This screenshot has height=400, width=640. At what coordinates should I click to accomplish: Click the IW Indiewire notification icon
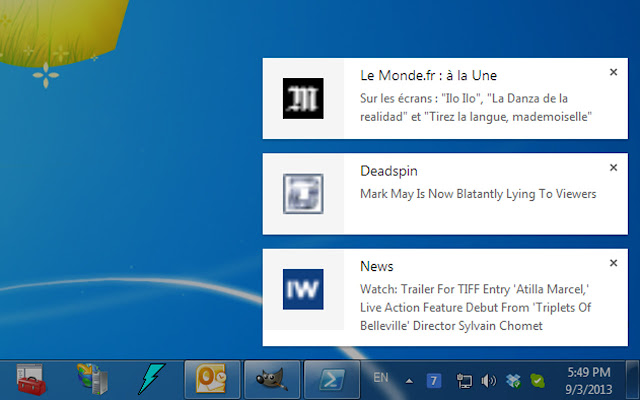tap(303, 289)
